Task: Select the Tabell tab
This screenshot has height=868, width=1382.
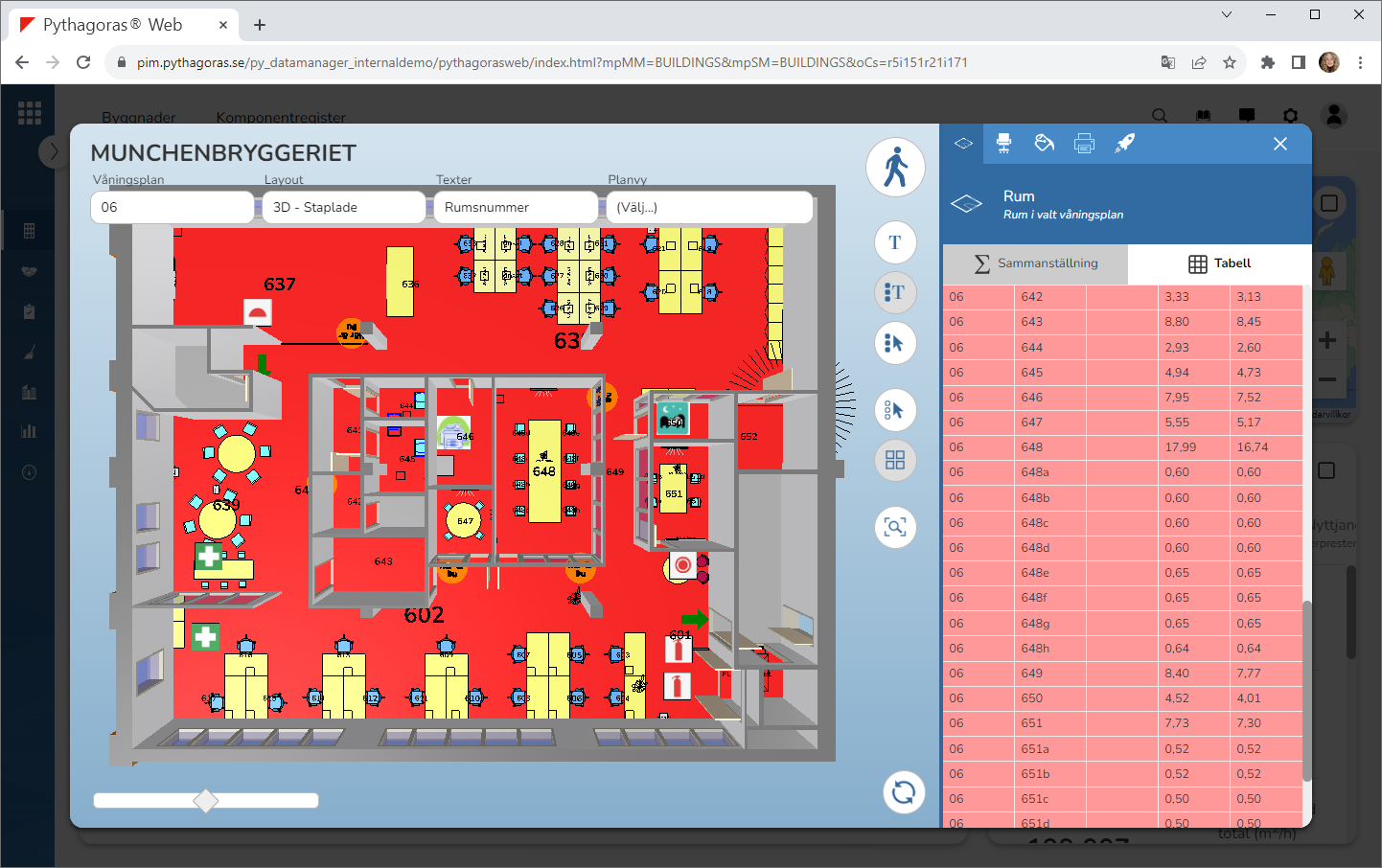Action: point(1219,263)
